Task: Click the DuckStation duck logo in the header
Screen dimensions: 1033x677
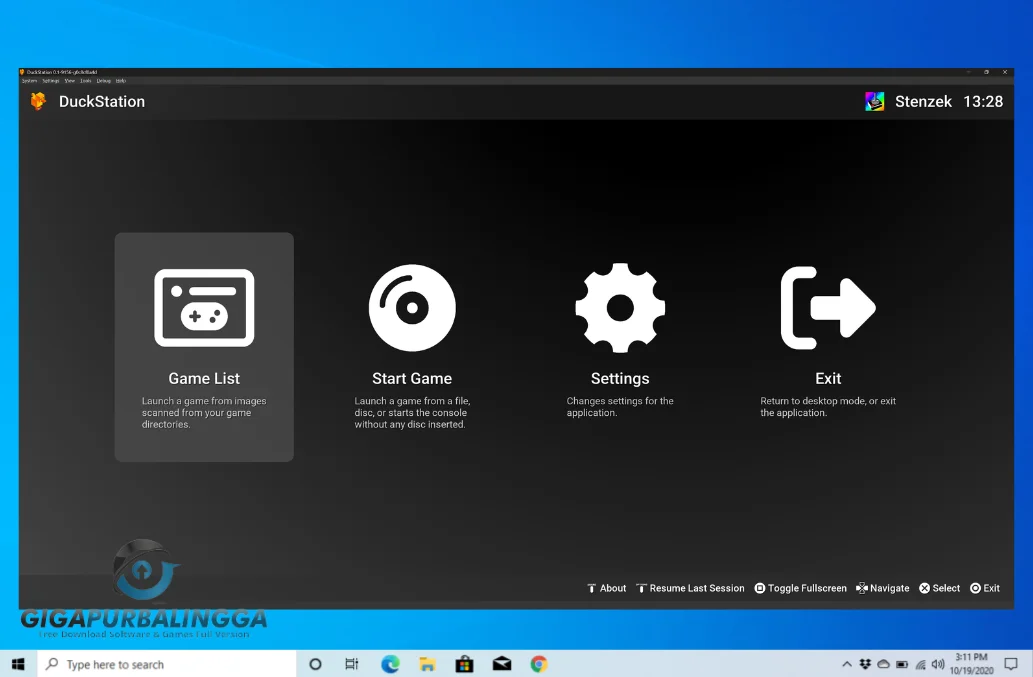Action: pyautogui.click(x=38, y=101)
